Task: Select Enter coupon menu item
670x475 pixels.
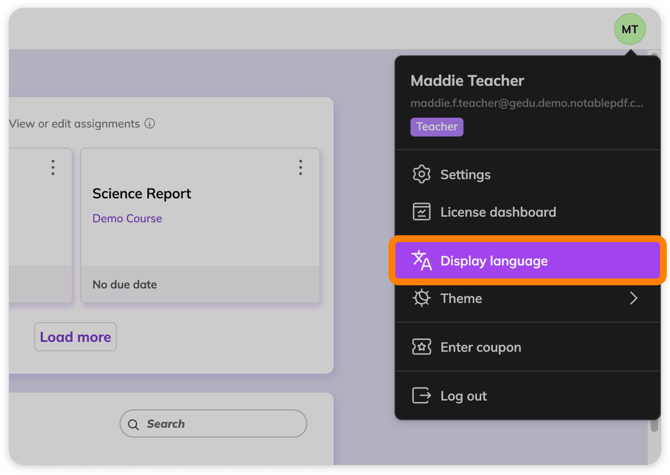Action: (528, 347)
